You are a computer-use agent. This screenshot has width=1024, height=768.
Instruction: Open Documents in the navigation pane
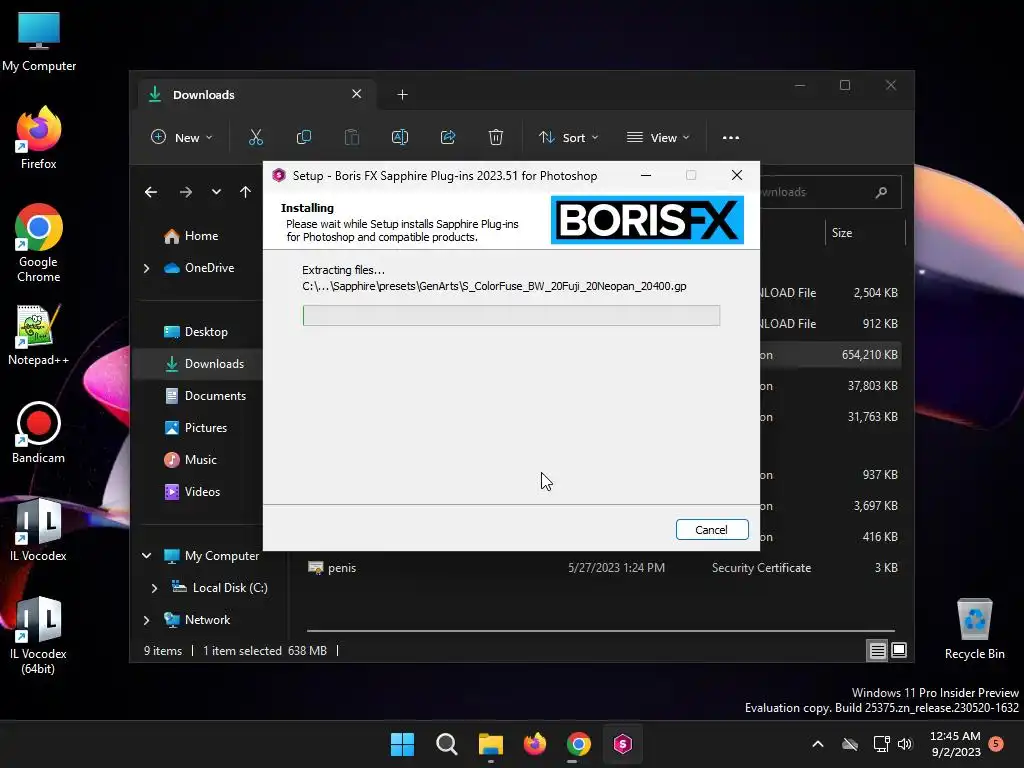point(206,396)
